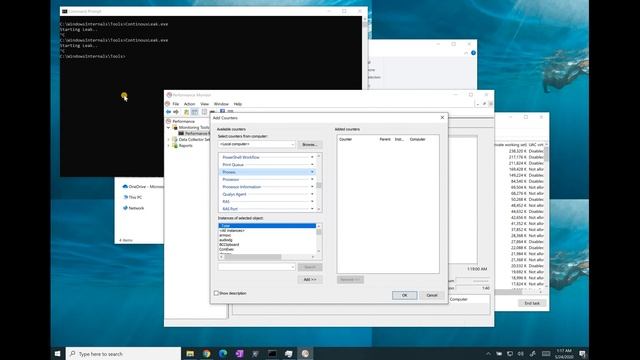Click the Add >> button
Image resolution: width=640 pixels, height=360 pixels.
(x=310, y=280)
